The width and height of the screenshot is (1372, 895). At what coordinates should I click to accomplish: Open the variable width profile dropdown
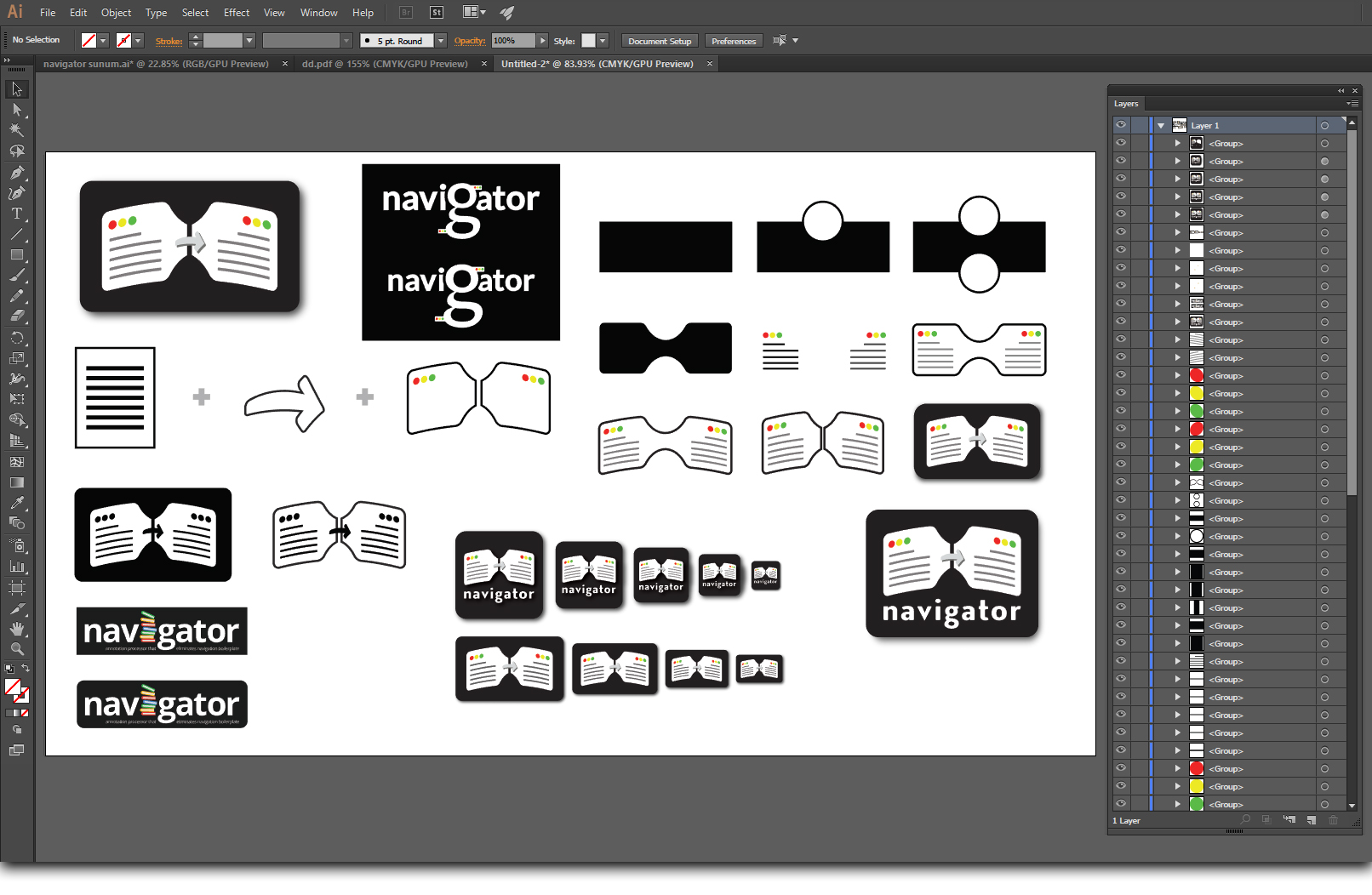tap(346, 41)
